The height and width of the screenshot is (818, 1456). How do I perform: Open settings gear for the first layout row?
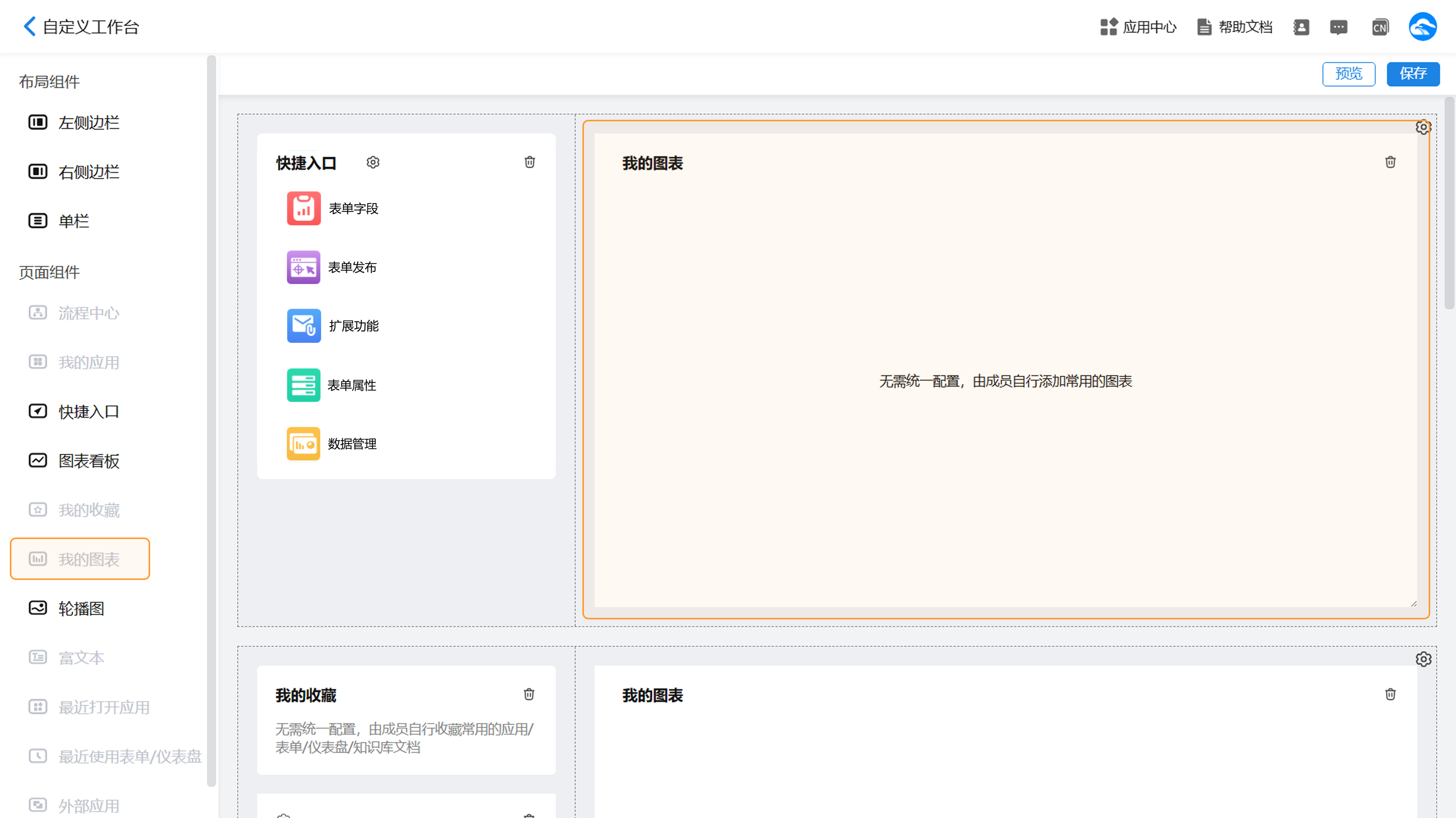1423,128
